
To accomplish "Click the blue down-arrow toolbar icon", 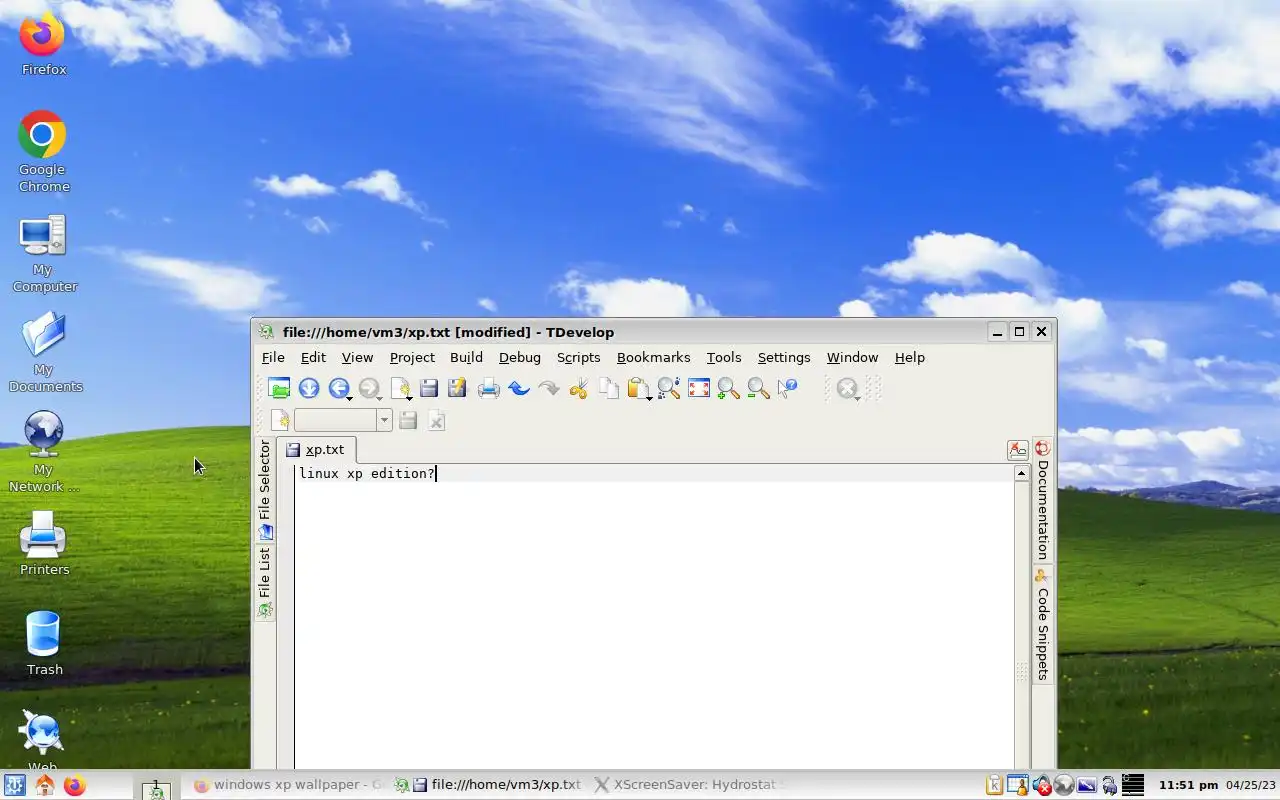I will click(x=309, y=388).
